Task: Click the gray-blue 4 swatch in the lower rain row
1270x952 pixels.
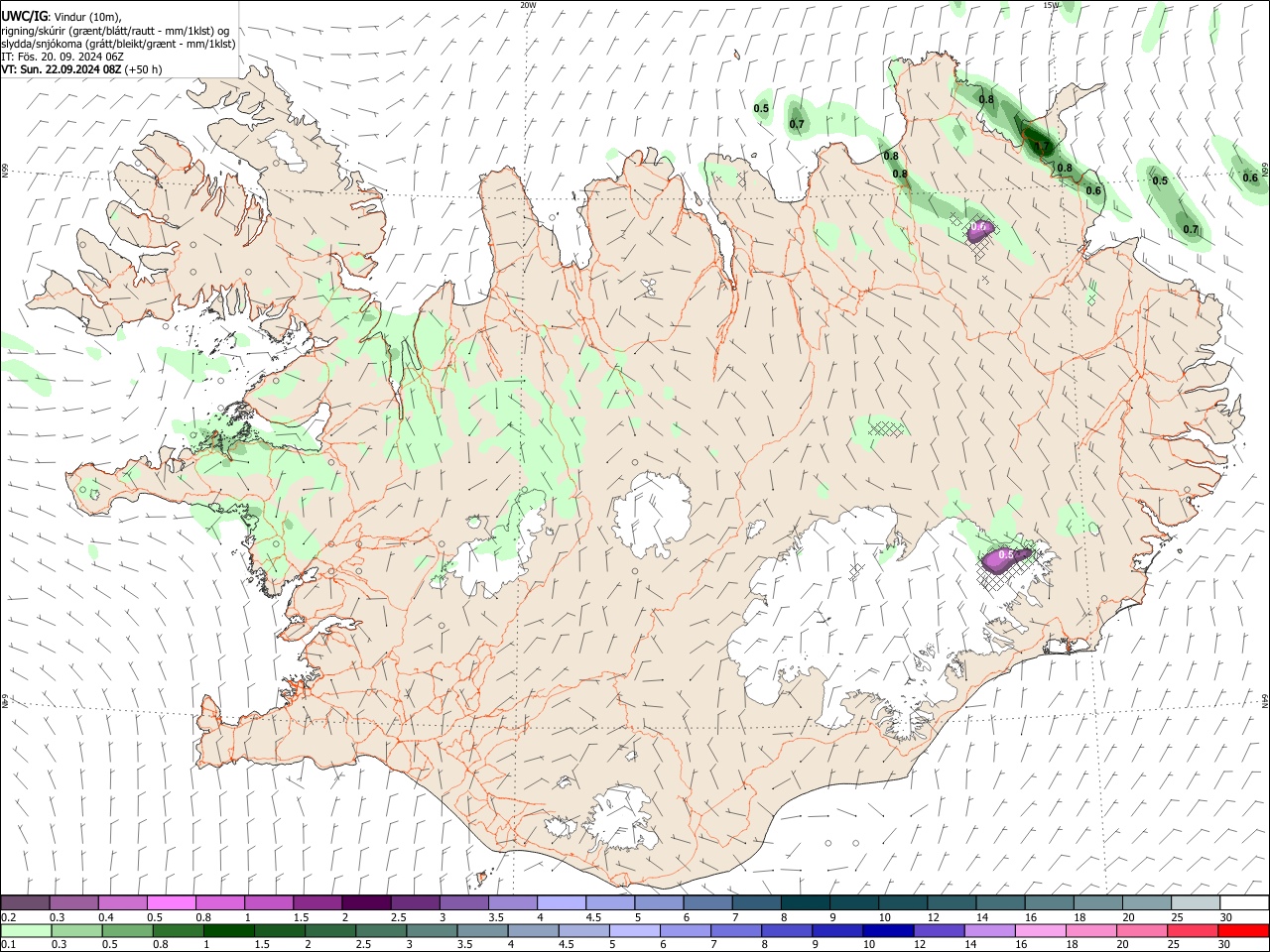Action: click(534, 931)
